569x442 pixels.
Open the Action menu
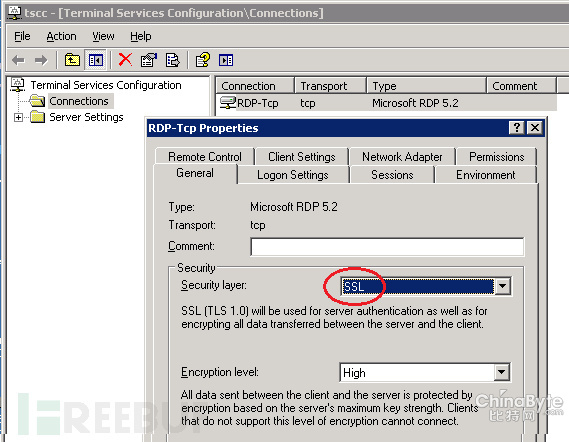coord(61,36)
